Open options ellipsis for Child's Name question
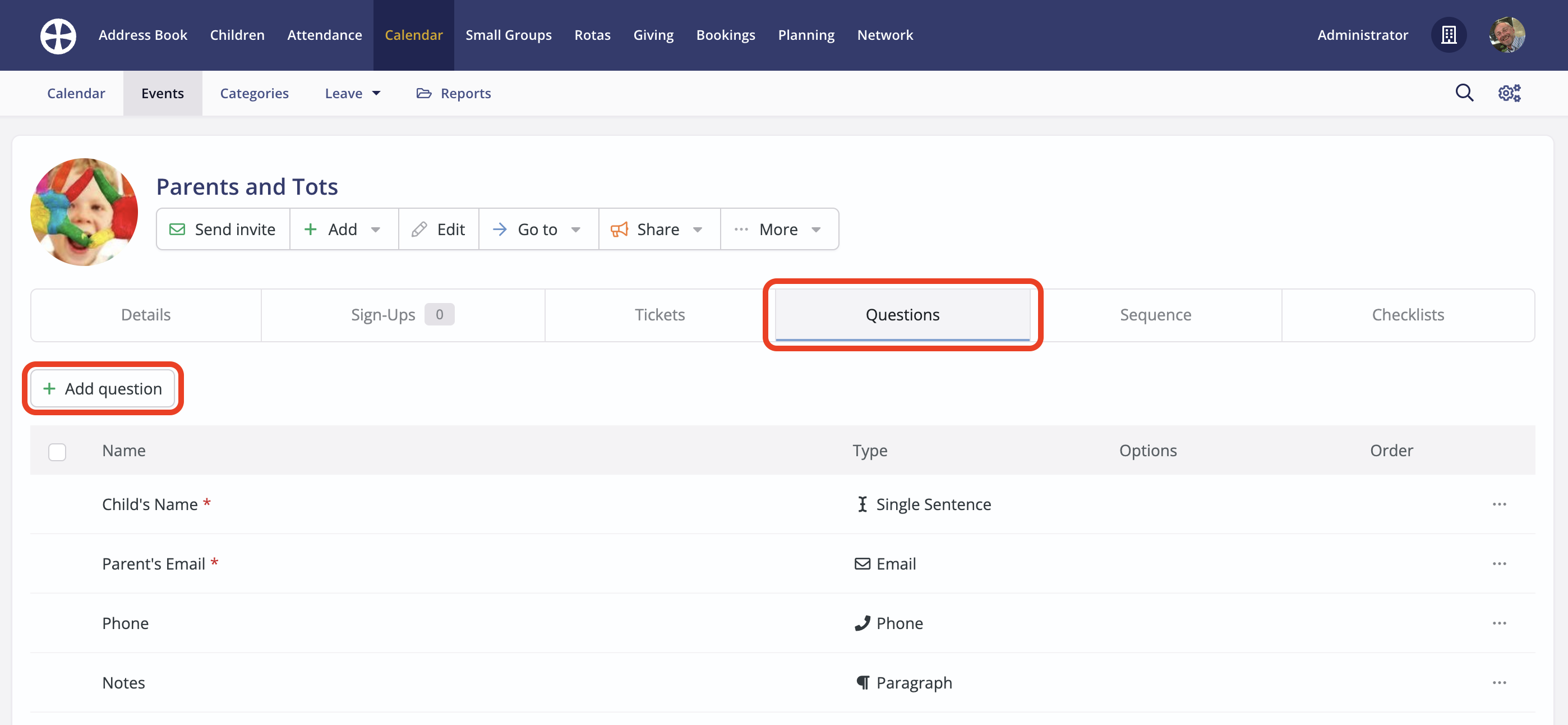The width and height of the screenshot is (1568, 725). 1500,504
